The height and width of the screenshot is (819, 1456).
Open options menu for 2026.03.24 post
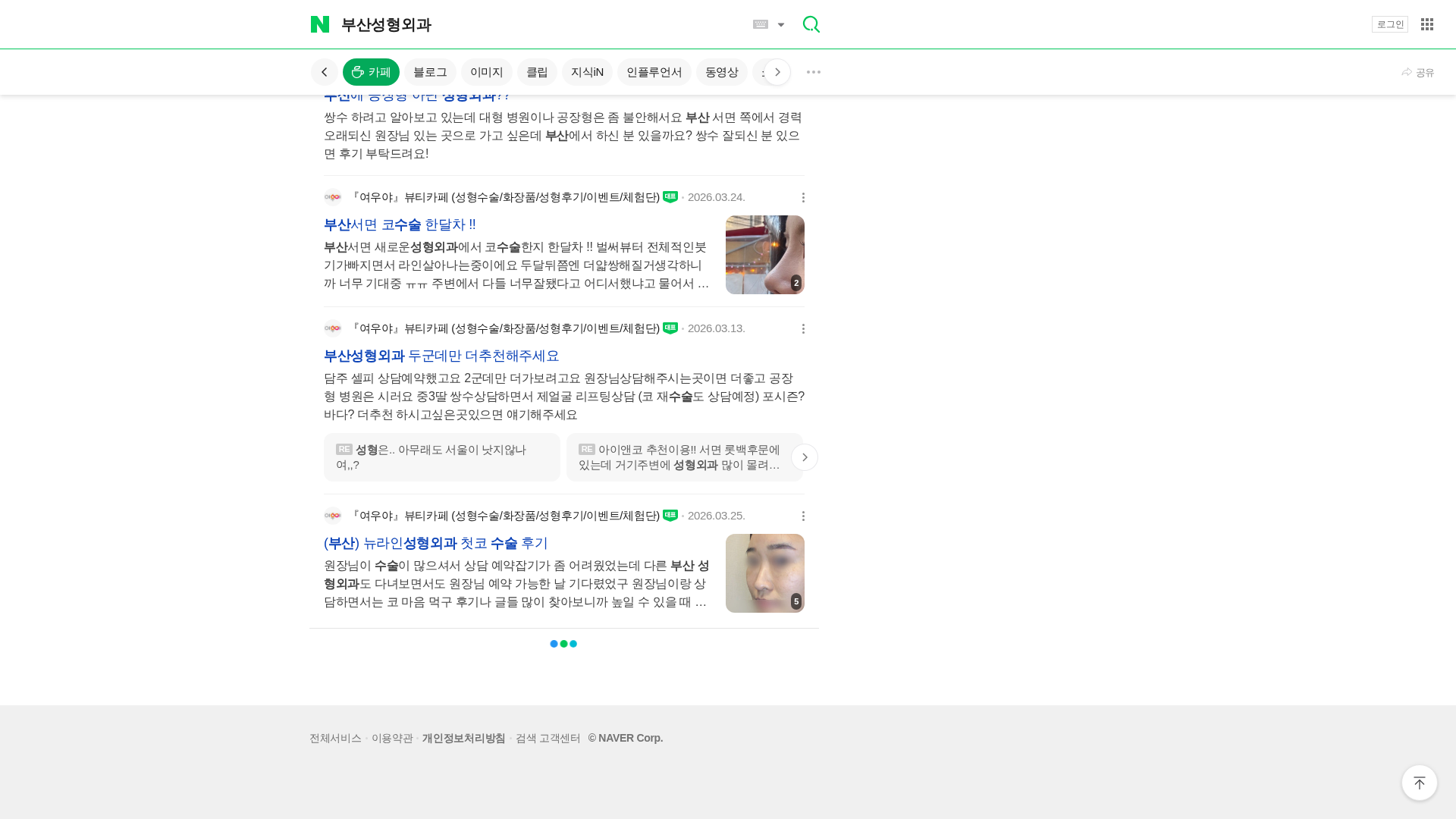coord(803,197)
